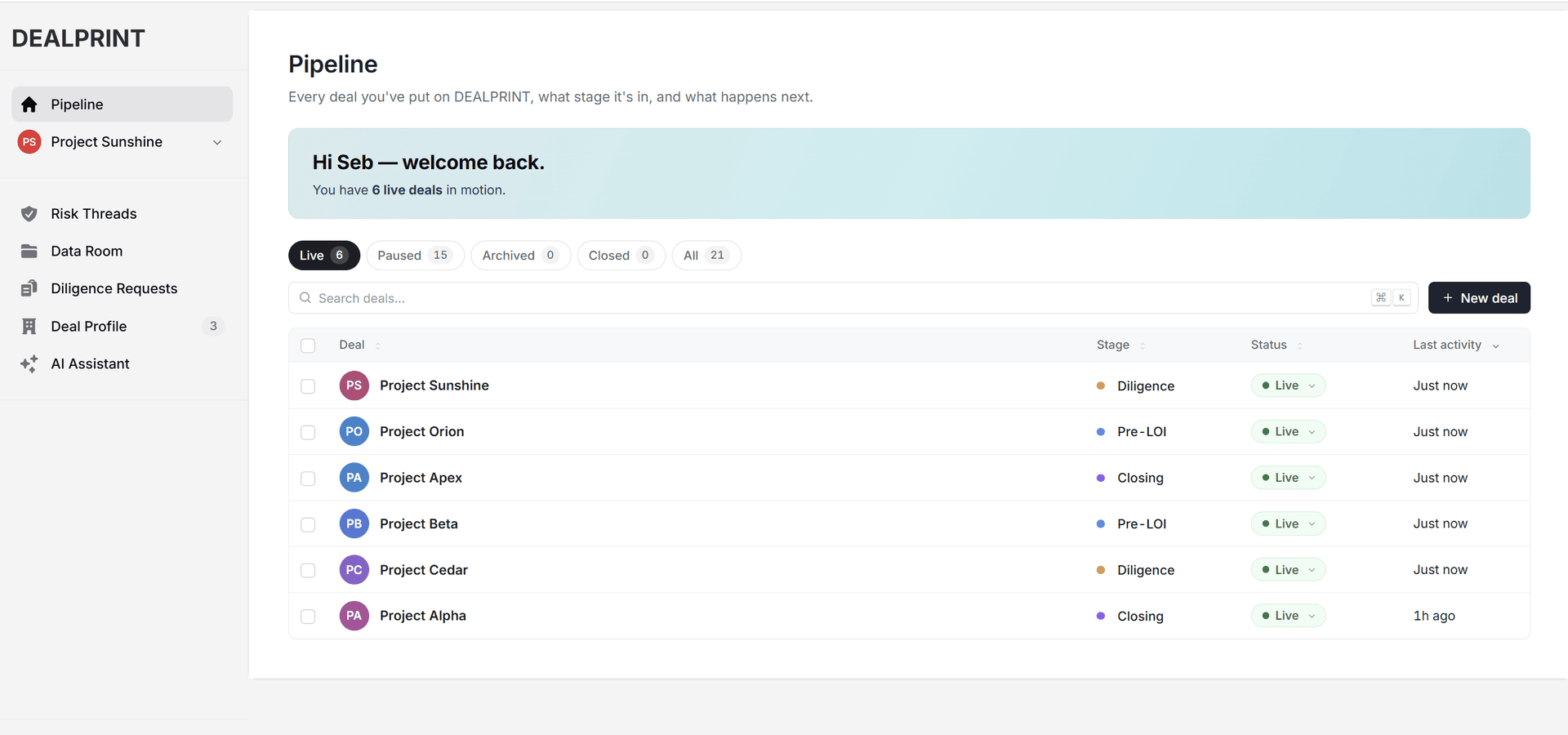Click the PC avatar for Project Cedar
This screenshot has height=735, width=1568.
(354, 570)
